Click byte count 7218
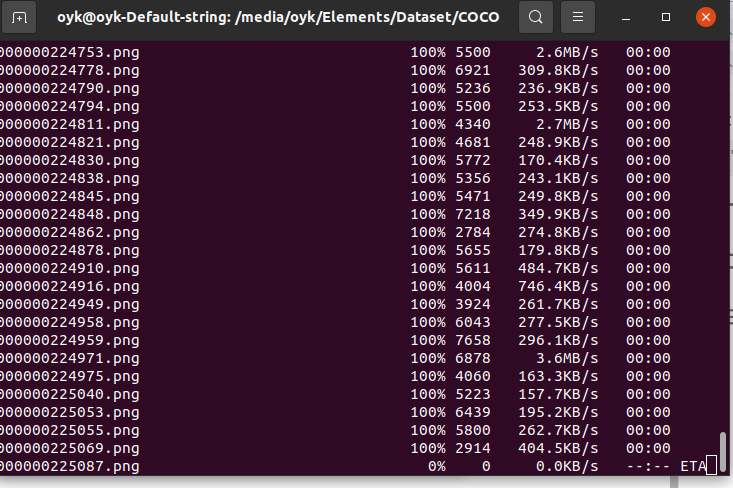This screenshot has width=733, height=488. (x=473, y=215)
